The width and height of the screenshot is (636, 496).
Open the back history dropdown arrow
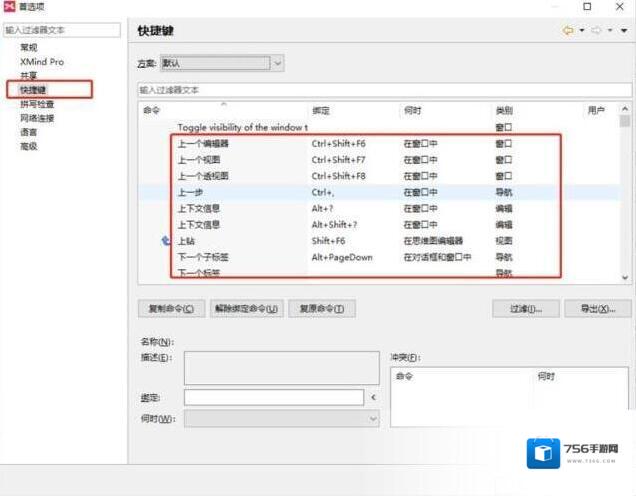pos(582,31)
